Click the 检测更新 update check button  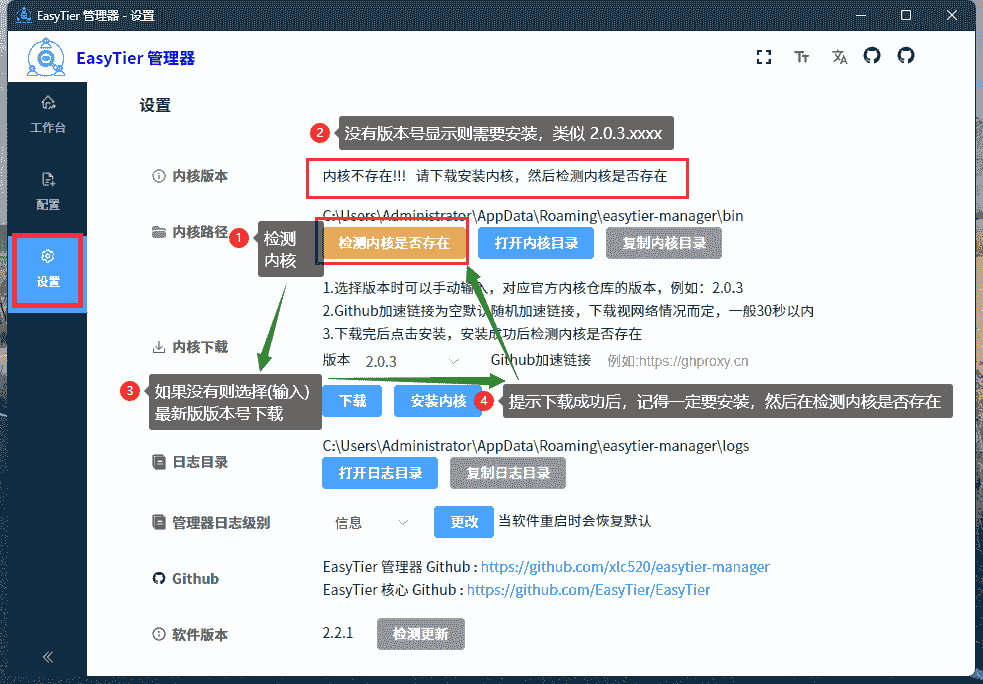pos(420,633)
